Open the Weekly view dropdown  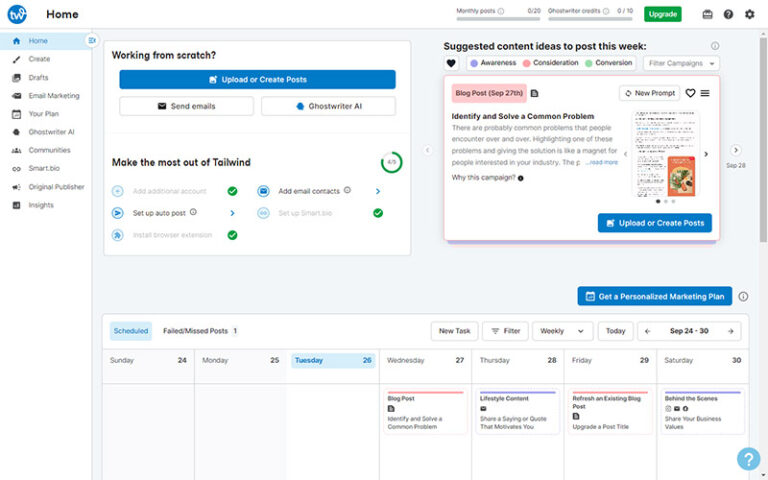(562, 331)
